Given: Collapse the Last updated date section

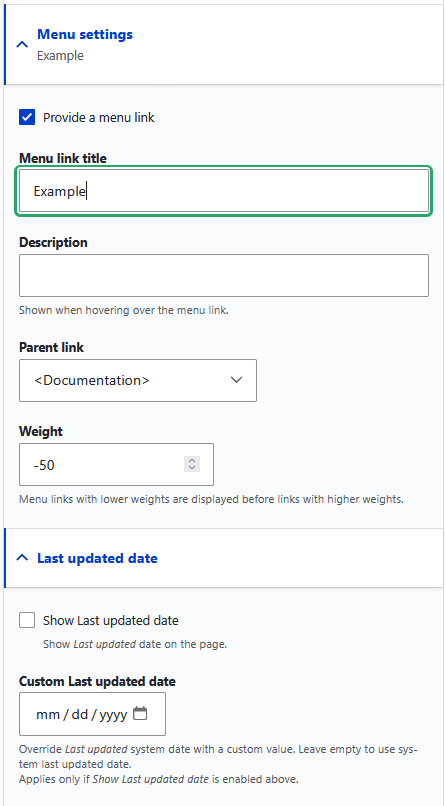Looking at the screenshot, I should (224, 558).
